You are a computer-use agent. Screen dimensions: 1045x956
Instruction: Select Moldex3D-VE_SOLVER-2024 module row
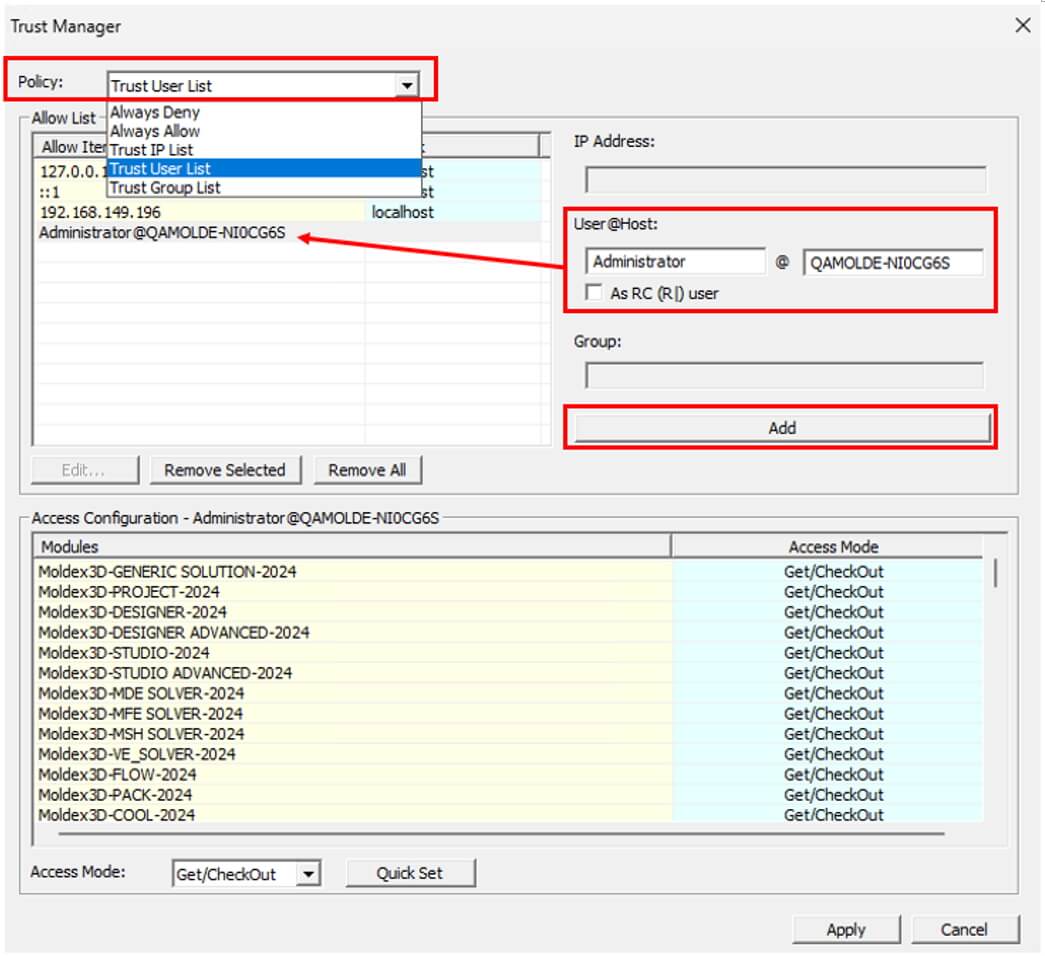click(x=509, y=754)
